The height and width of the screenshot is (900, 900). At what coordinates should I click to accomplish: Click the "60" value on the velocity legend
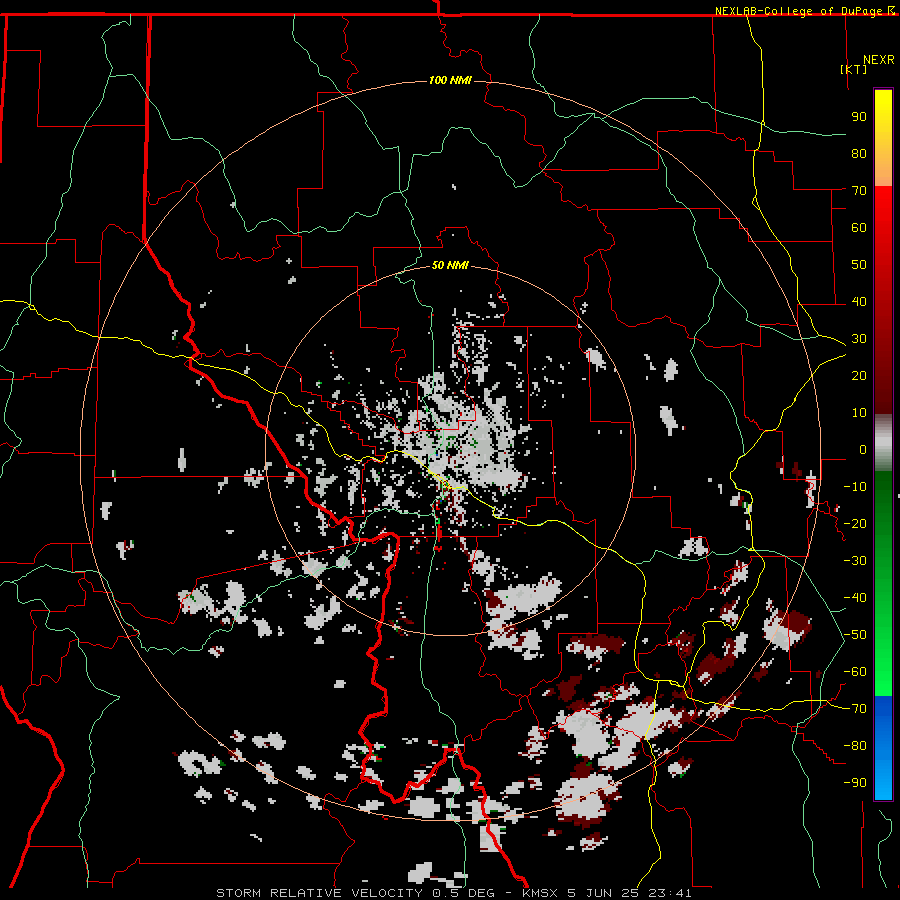(859, 227)
